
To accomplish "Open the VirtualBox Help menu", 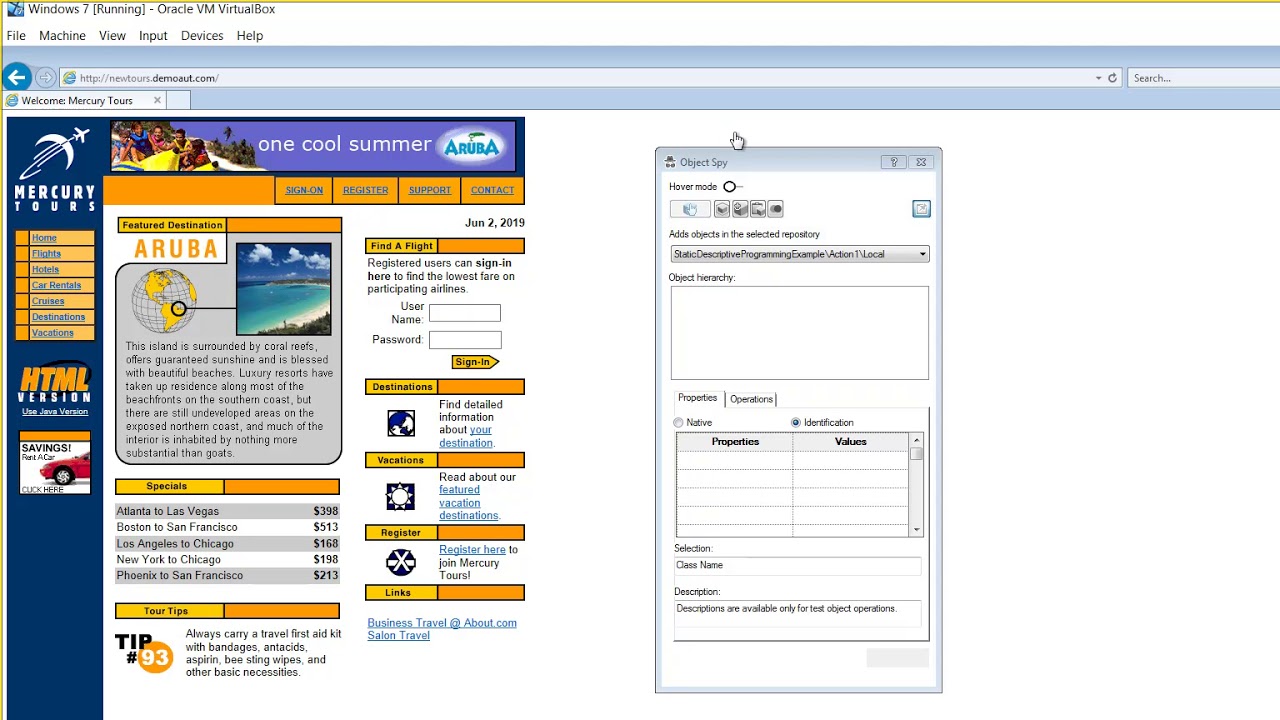I will 250,36.
